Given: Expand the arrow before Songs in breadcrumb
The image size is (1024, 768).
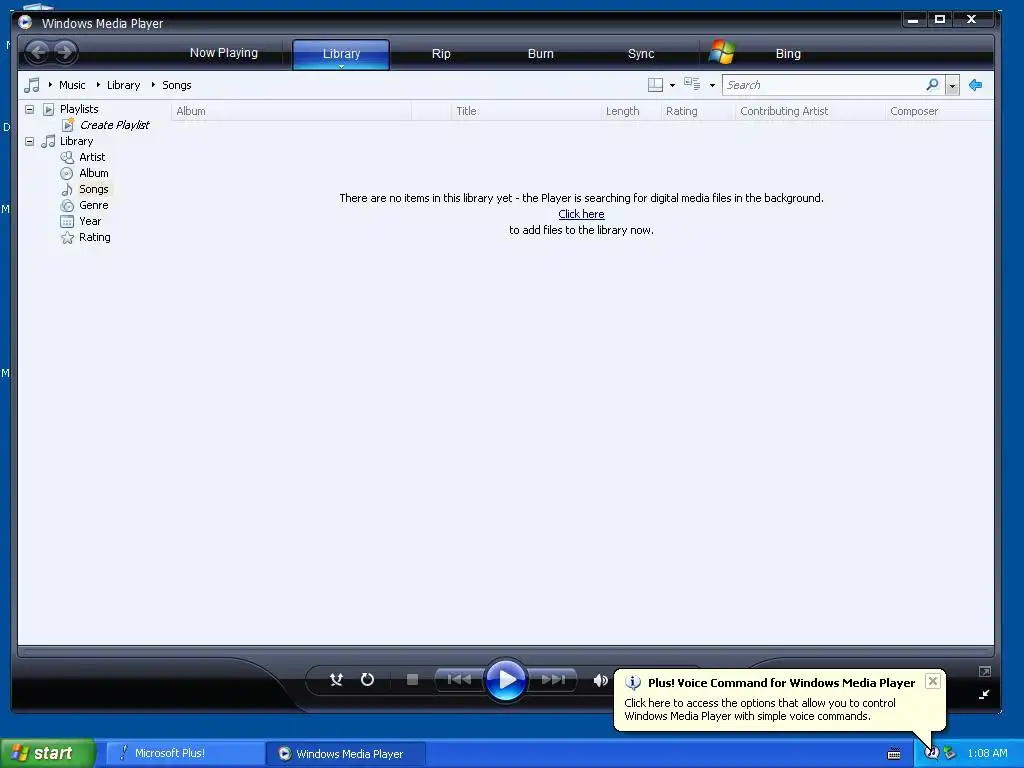Looking at the screenshot, I should point(153,85).
